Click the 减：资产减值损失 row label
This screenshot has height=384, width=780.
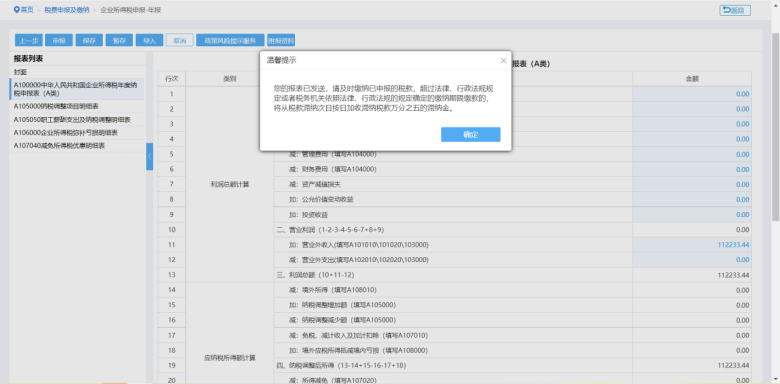(x=314, y=185)
